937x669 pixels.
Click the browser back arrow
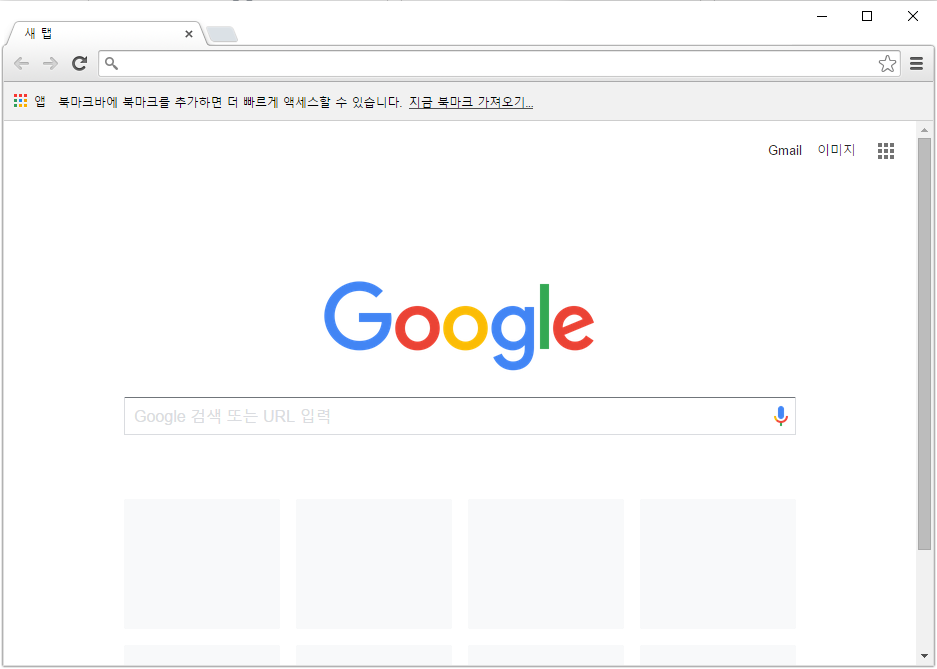(x=22, y=64)
